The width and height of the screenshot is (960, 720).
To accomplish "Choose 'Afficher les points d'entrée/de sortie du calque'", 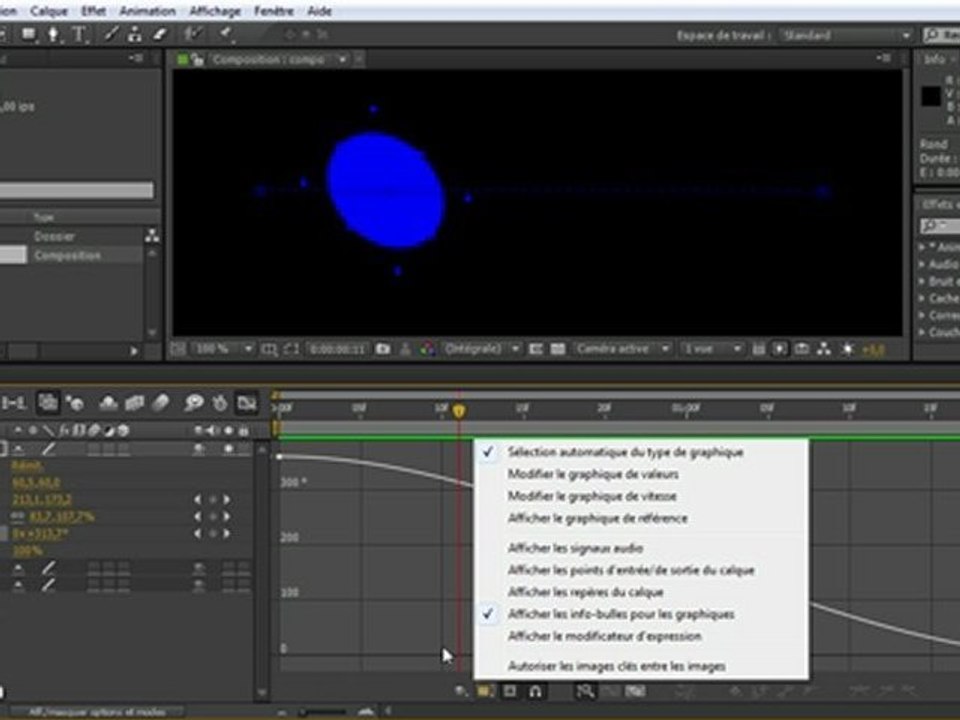I will [641, 570].
